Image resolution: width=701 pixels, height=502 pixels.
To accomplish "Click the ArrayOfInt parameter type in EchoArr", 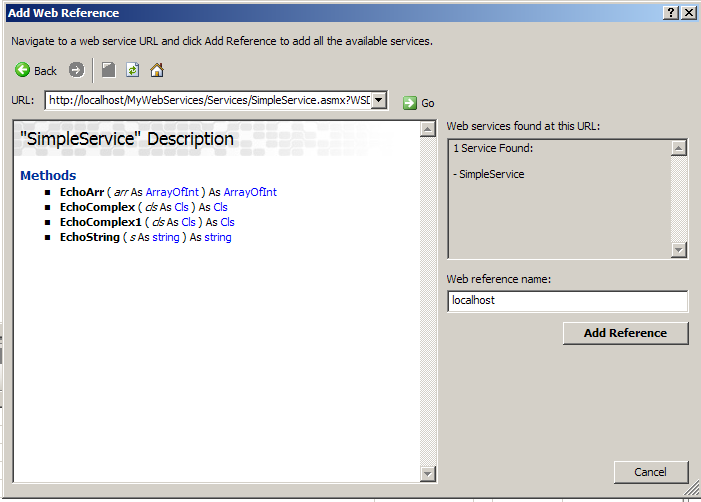I will [x=172, y=192].
